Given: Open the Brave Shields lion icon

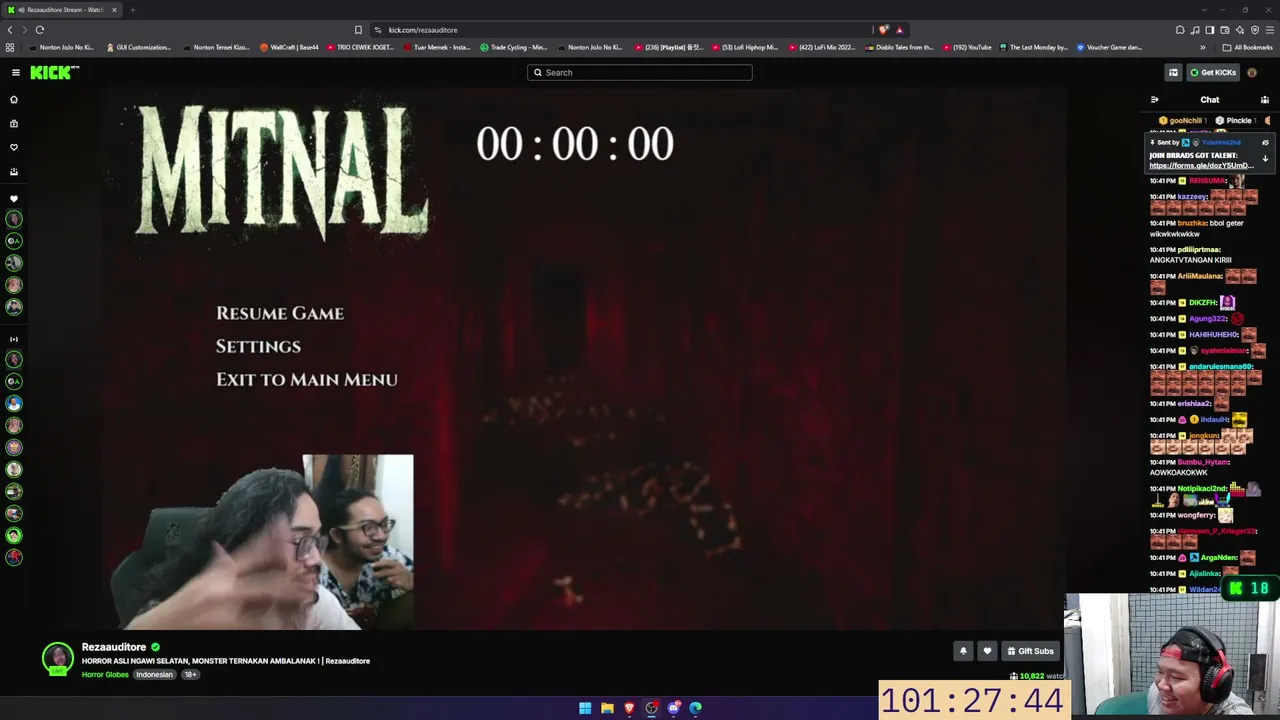Looking at the screenshot, I should click(884, 30).
